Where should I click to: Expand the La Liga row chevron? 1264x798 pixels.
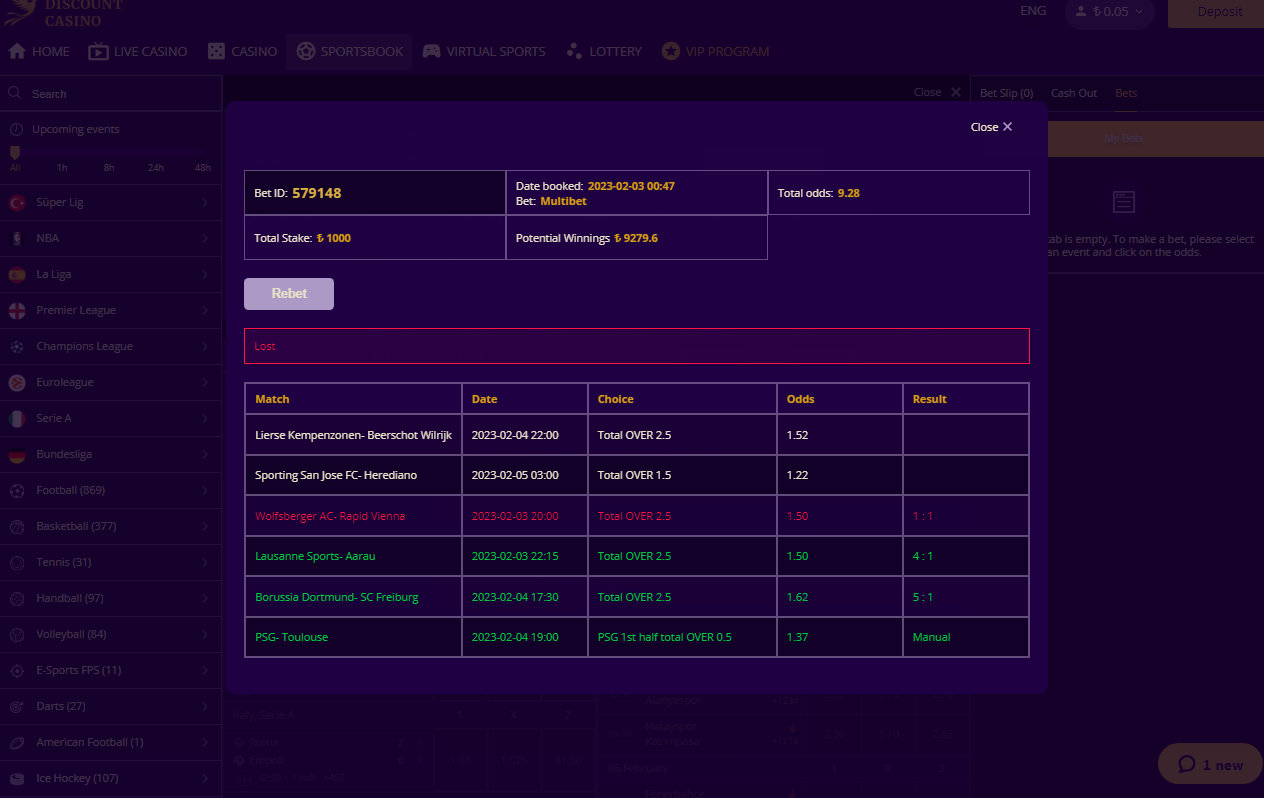tap(205, 274)
